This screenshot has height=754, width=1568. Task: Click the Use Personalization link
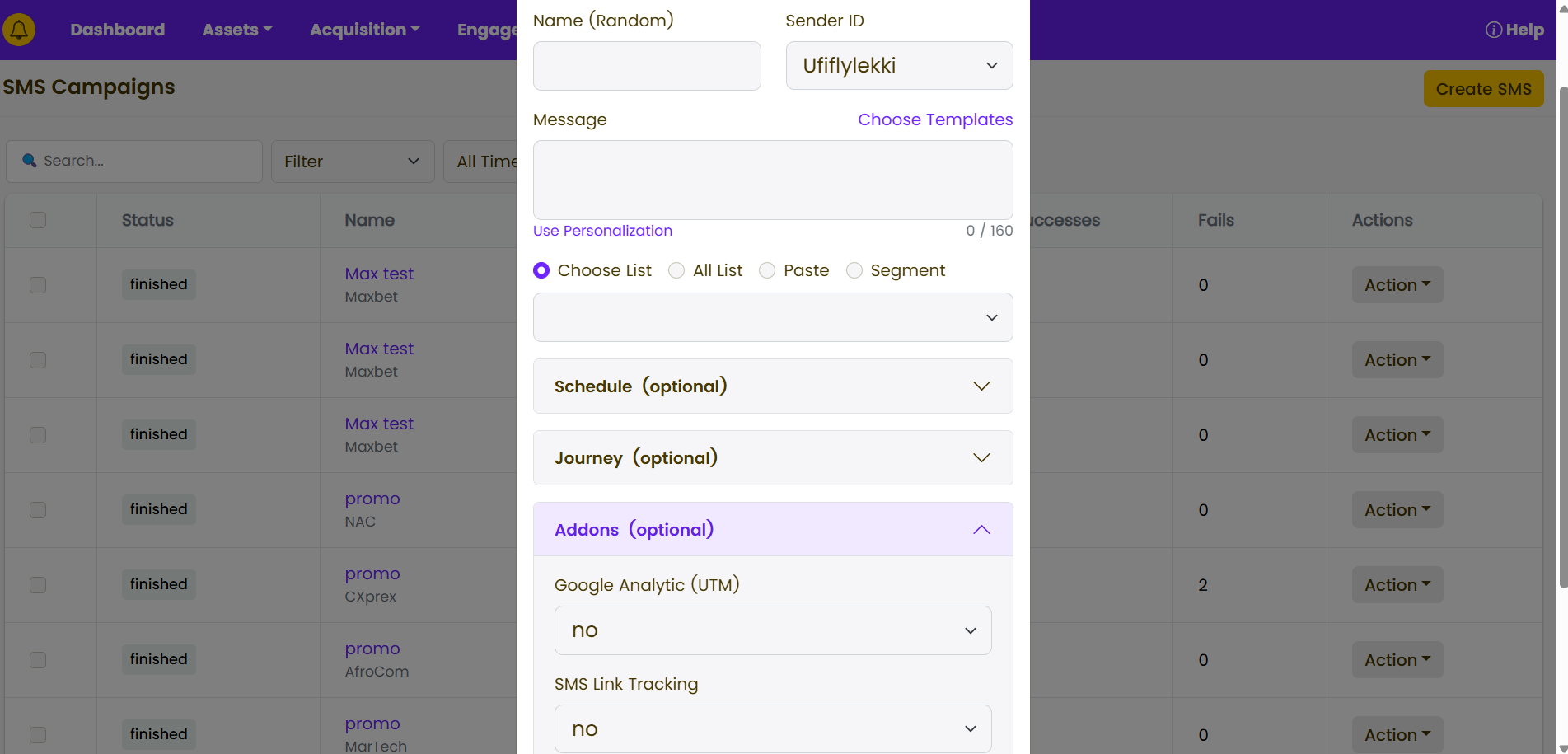[x=602, y=231]
